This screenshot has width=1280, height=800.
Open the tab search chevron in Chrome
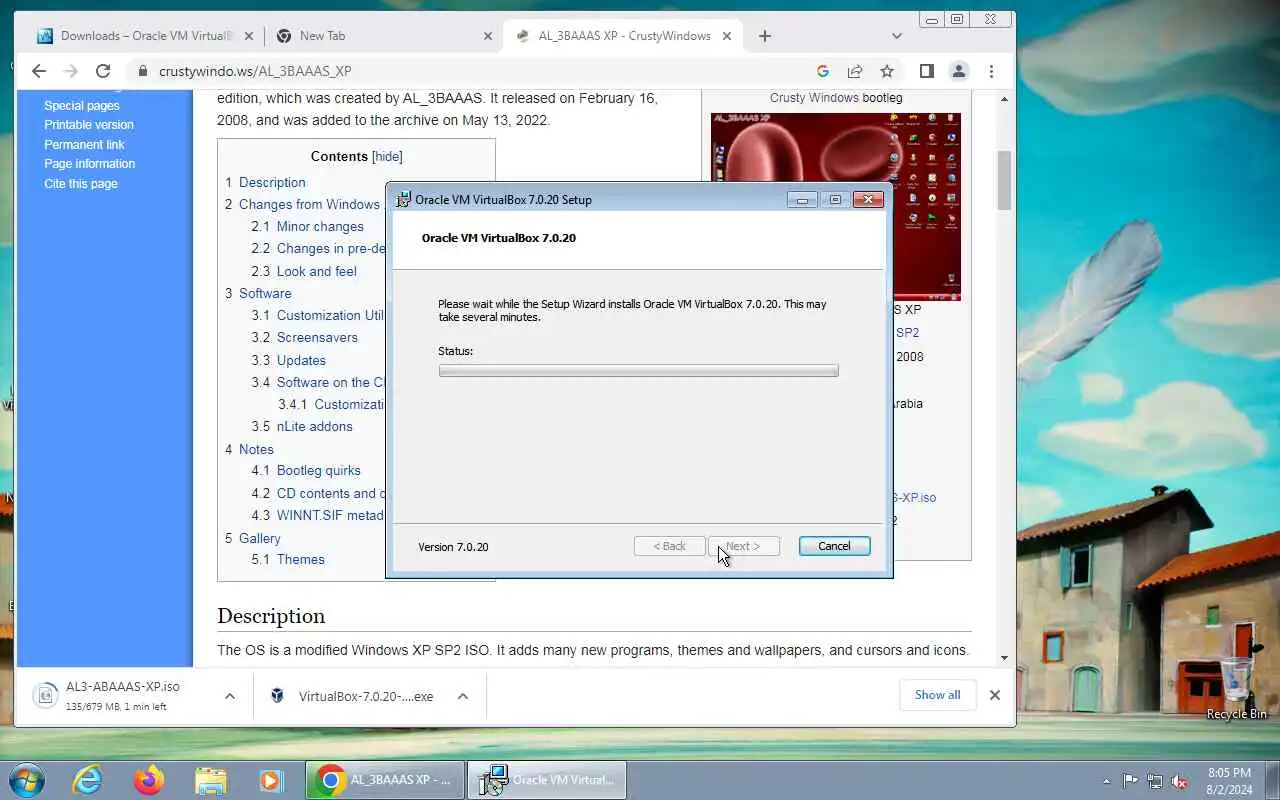pyautogui.click(x=897, y=36)
